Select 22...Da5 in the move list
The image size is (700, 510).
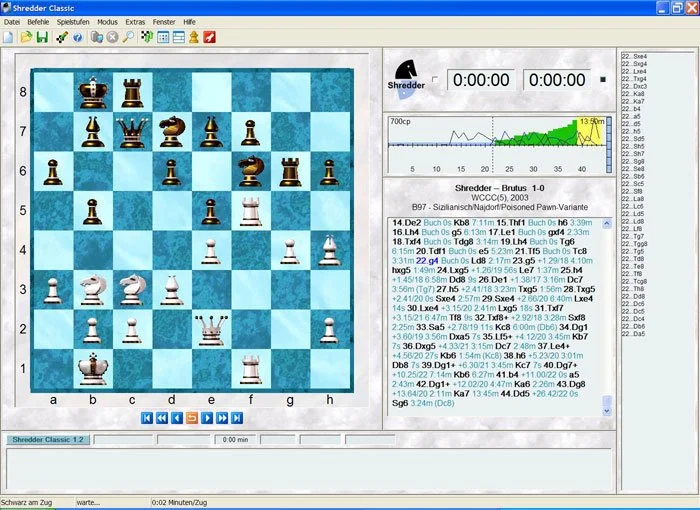[633, 334]
